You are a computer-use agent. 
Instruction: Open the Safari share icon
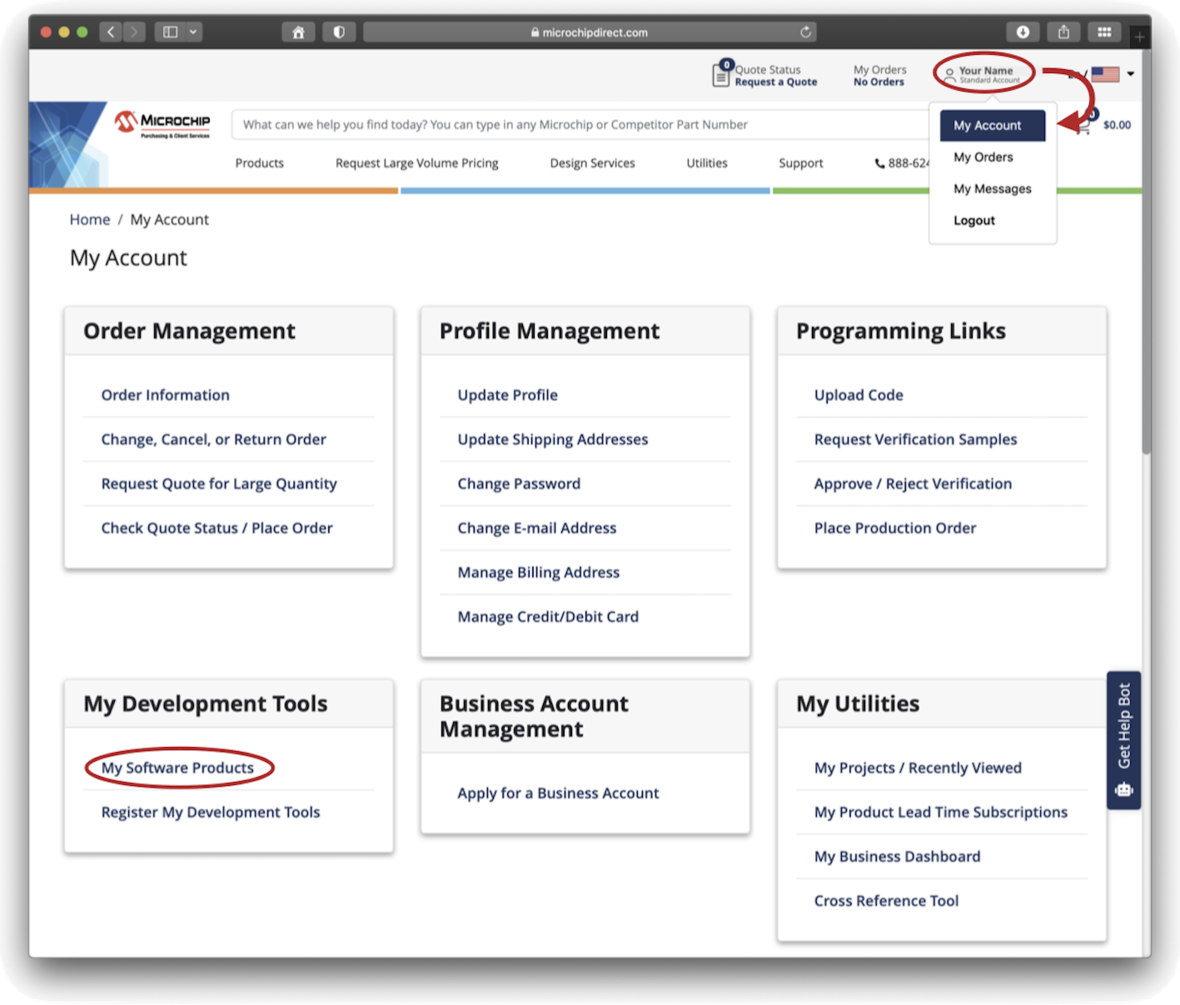(1064, 32)
